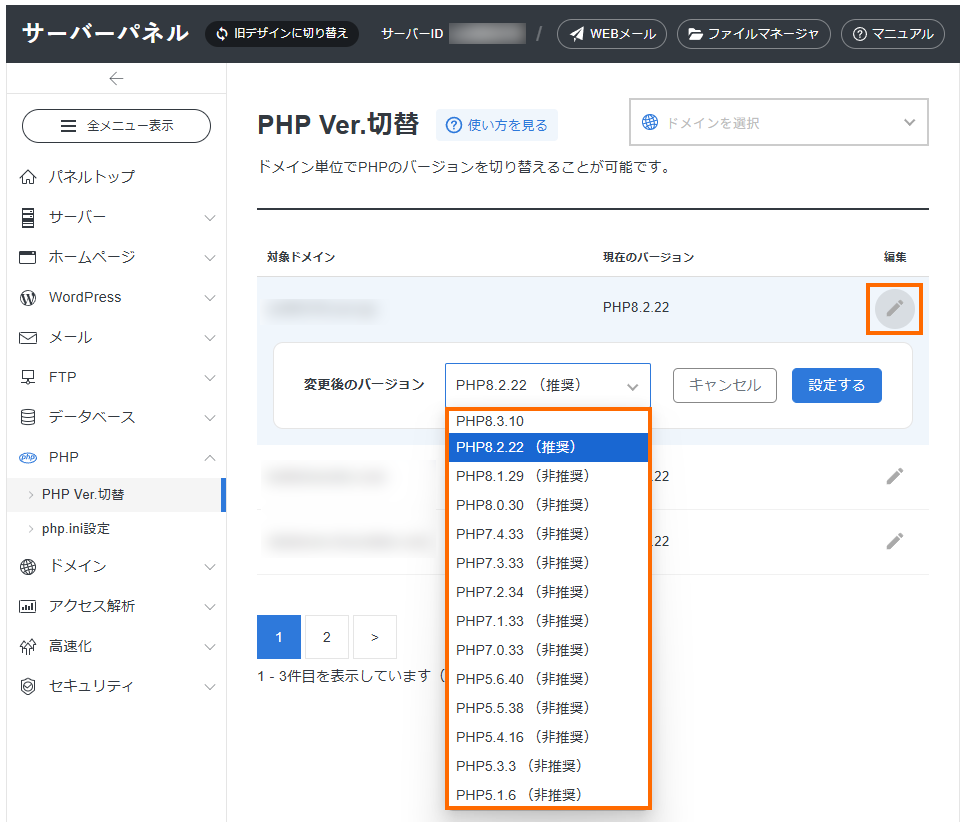The height and width of the screenshot is (822, 964).
Task: Click the globe icon in domain selector
Action: (x=650, y=122)
